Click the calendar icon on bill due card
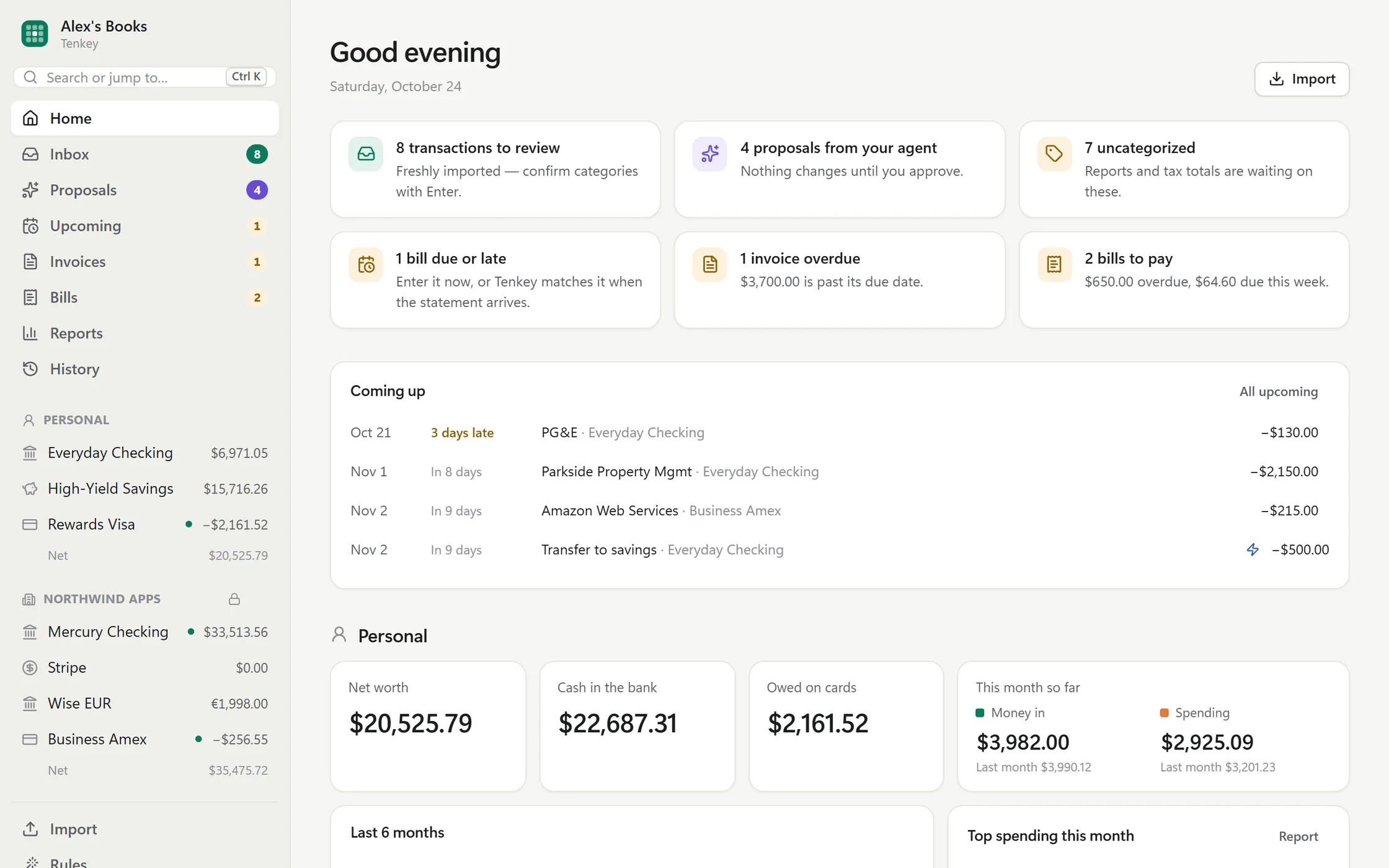 pyautogui.click(x=366, y=265)
